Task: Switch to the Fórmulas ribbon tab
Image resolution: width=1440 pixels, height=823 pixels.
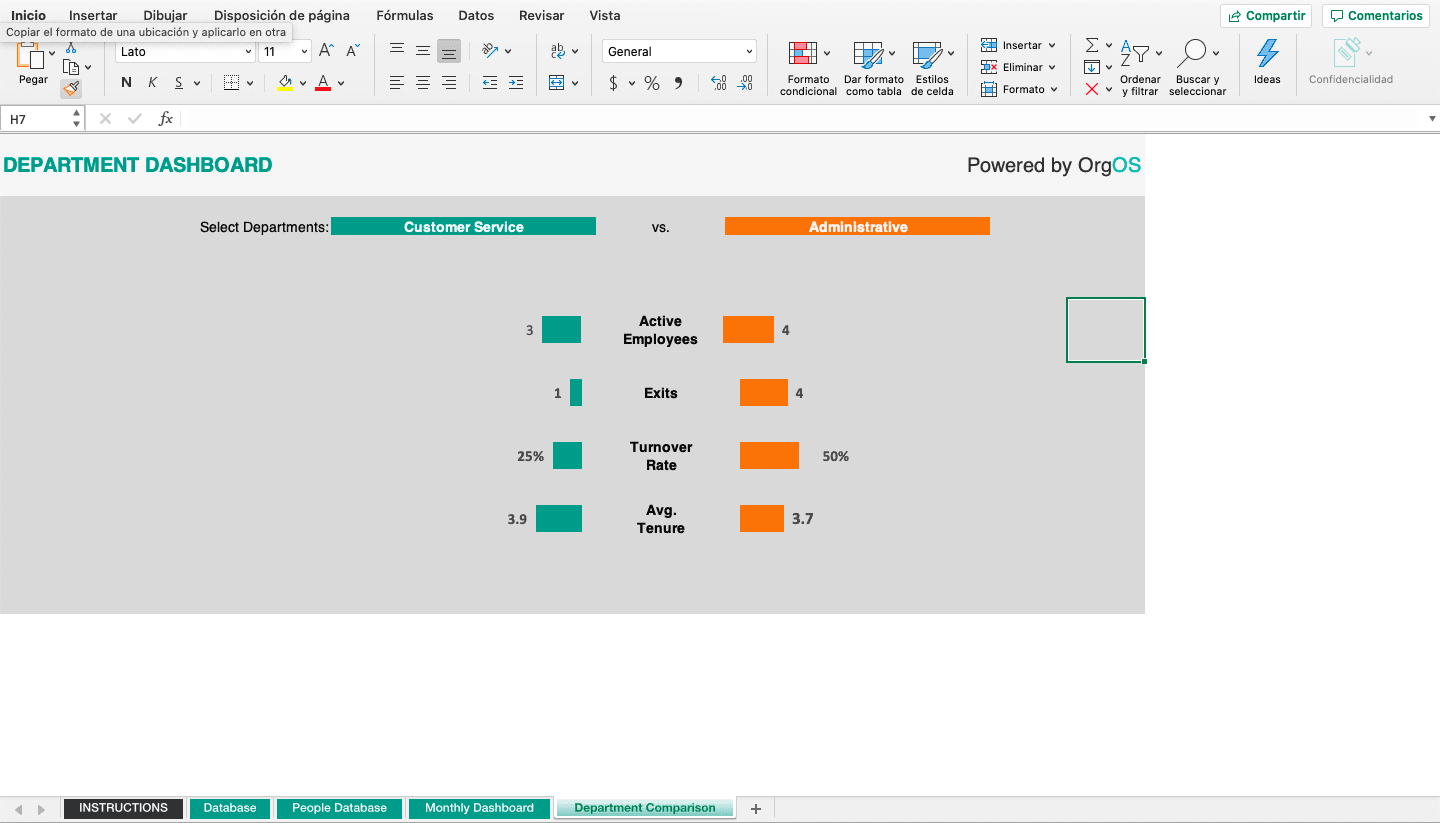Action: (x=405, y=15)
